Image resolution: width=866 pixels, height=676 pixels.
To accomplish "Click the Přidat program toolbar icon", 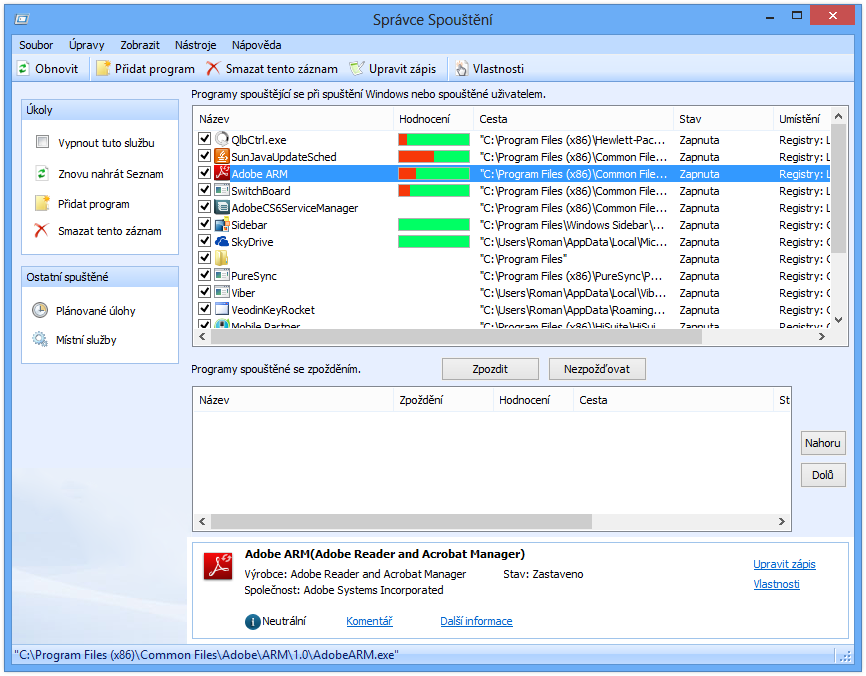I will click(103, 68).
